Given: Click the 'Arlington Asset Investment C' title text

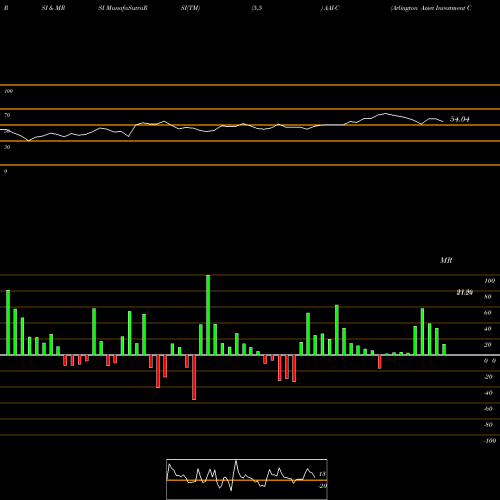Looking at the screenshot, I should (x=431, y=8).
